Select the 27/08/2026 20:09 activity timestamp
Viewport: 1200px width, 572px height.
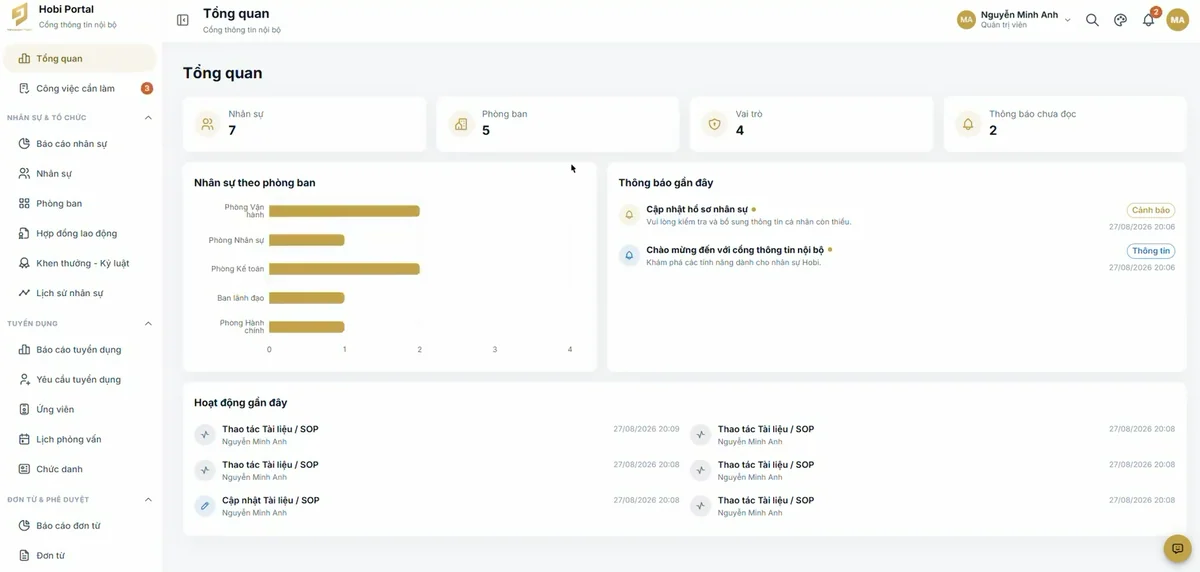pos(646,429)
